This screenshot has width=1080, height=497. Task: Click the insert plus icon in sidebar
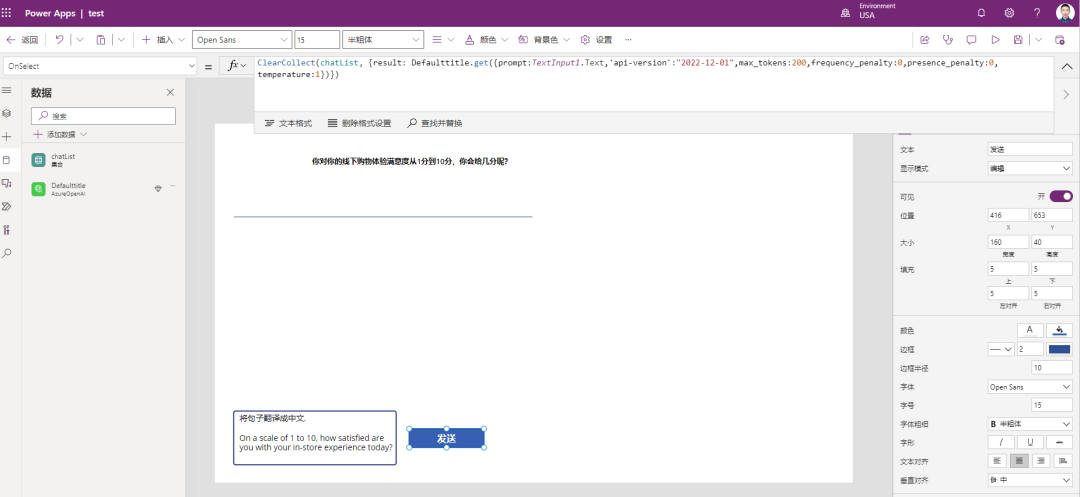(7, 136)
